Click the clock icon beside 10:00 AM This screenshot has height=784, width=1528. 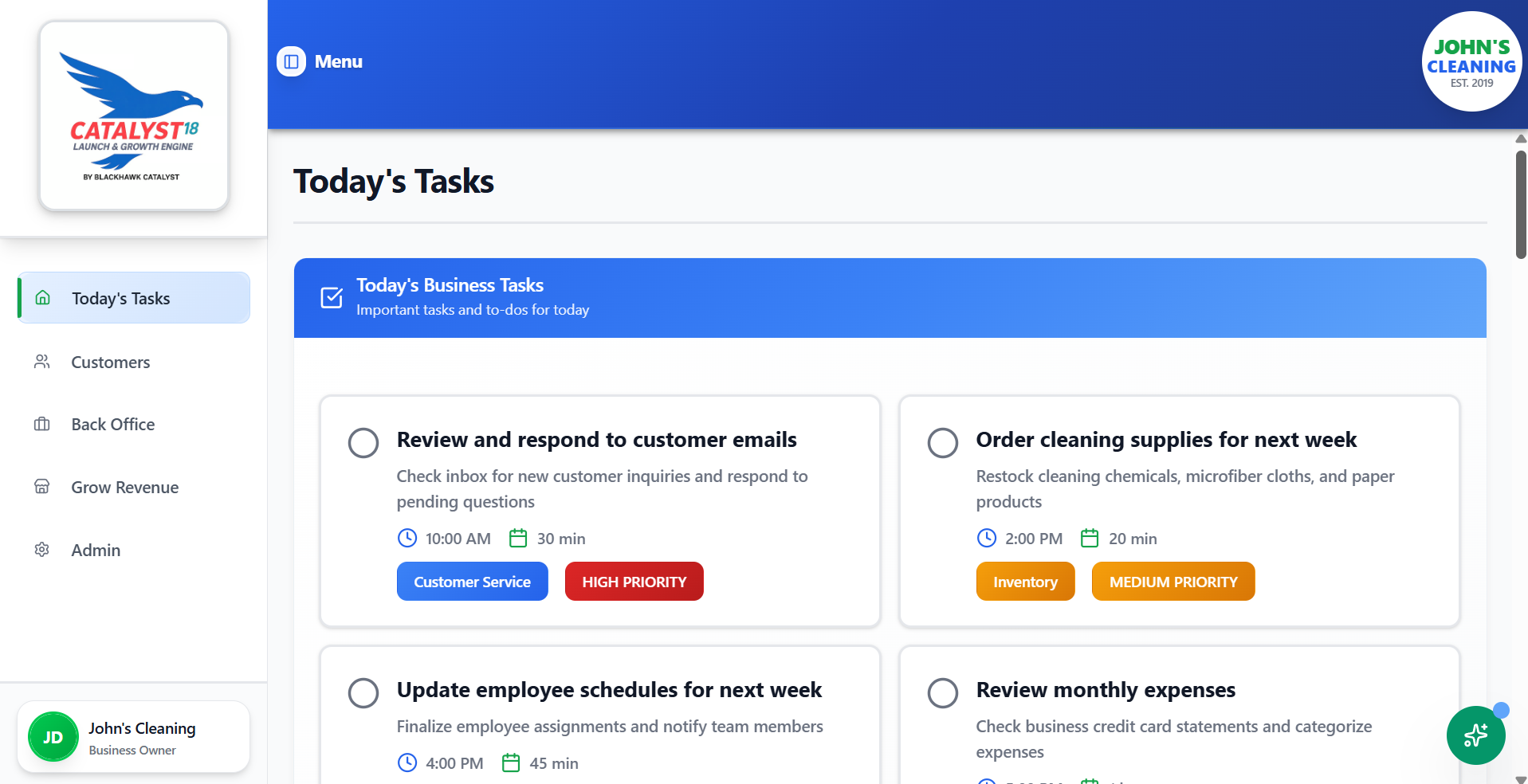(407, 538)
